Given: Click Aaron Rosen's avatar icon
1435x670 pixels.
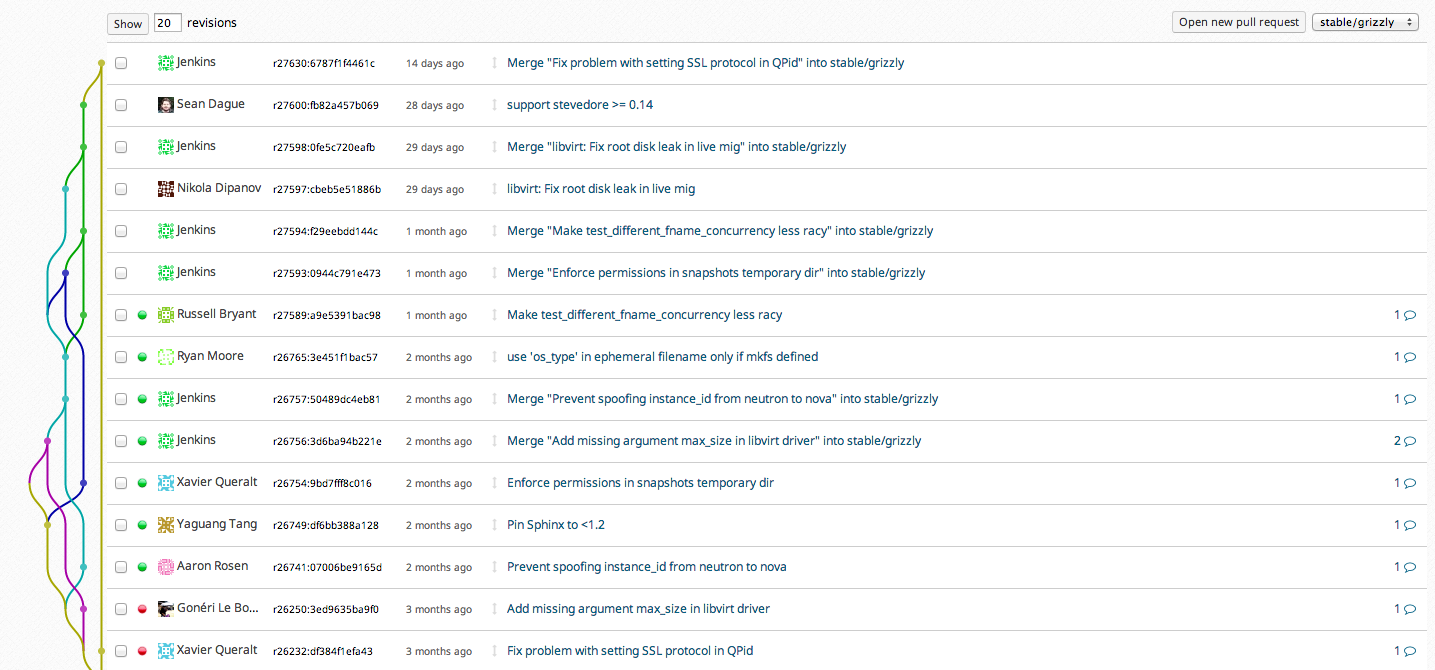Looking at the screenshot, I should click(166, 567).
